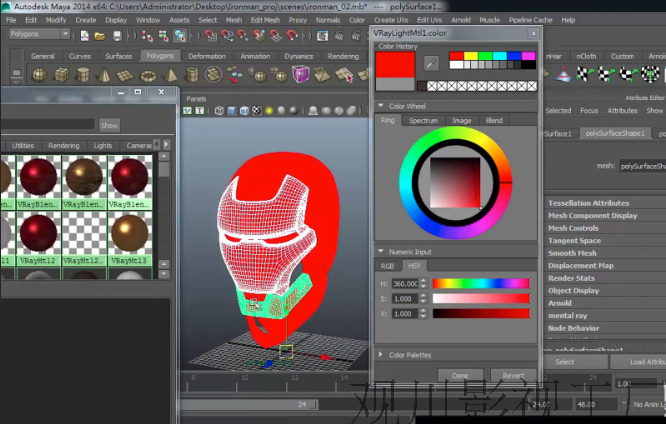The image size is (666, 424).
Task: Select by object type mode icon
Action: point(164,36)
